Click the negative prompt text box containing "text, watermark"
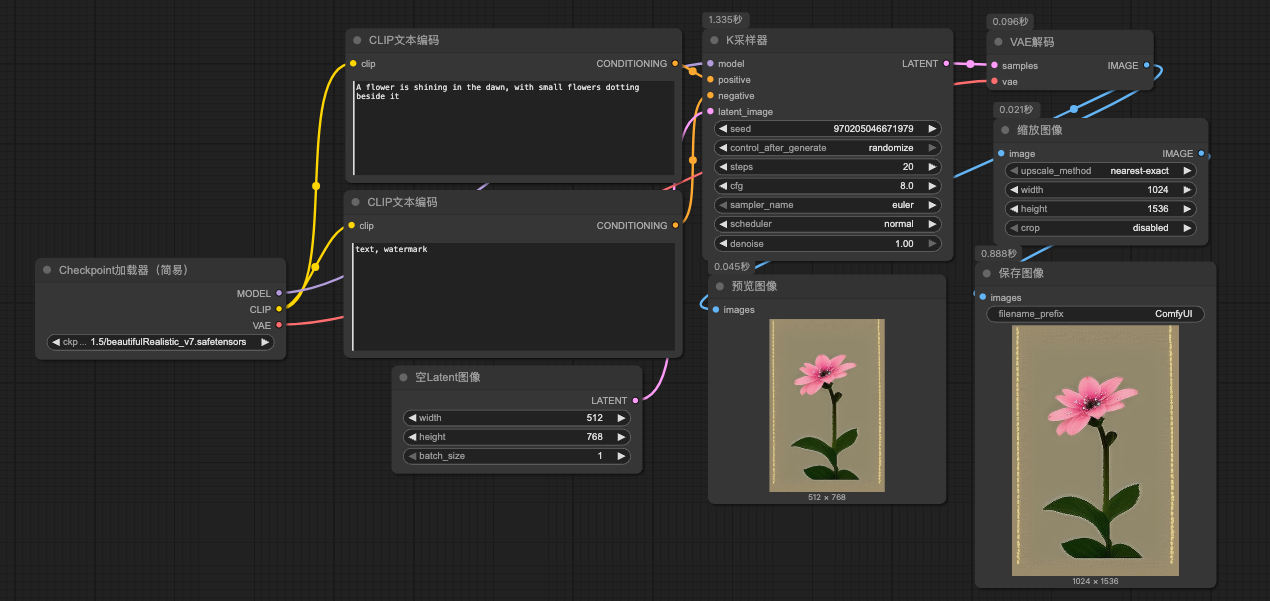Screen dimensions: 1270x601 point(513,296)
